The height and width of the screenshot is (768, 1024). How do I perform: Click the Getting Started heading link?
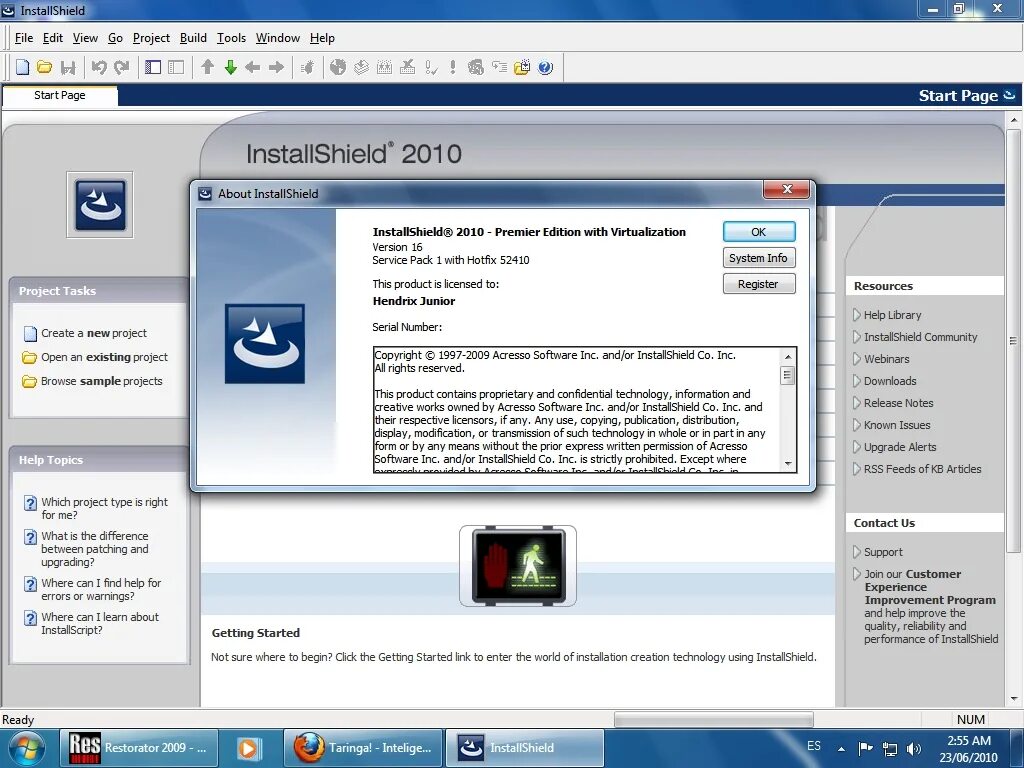click(255, 633)
